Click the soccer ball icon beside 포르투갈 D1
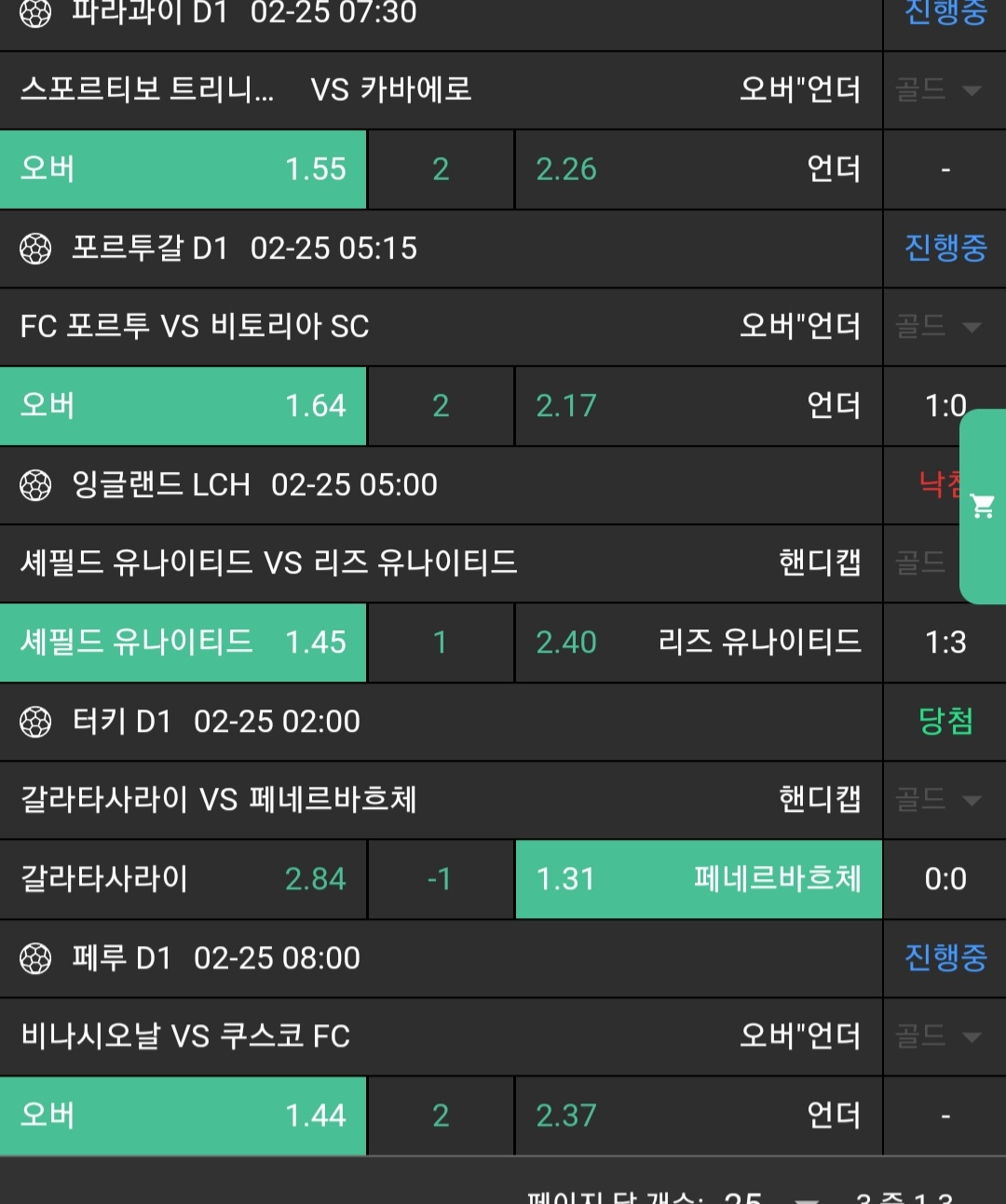 tap(35, 249)
